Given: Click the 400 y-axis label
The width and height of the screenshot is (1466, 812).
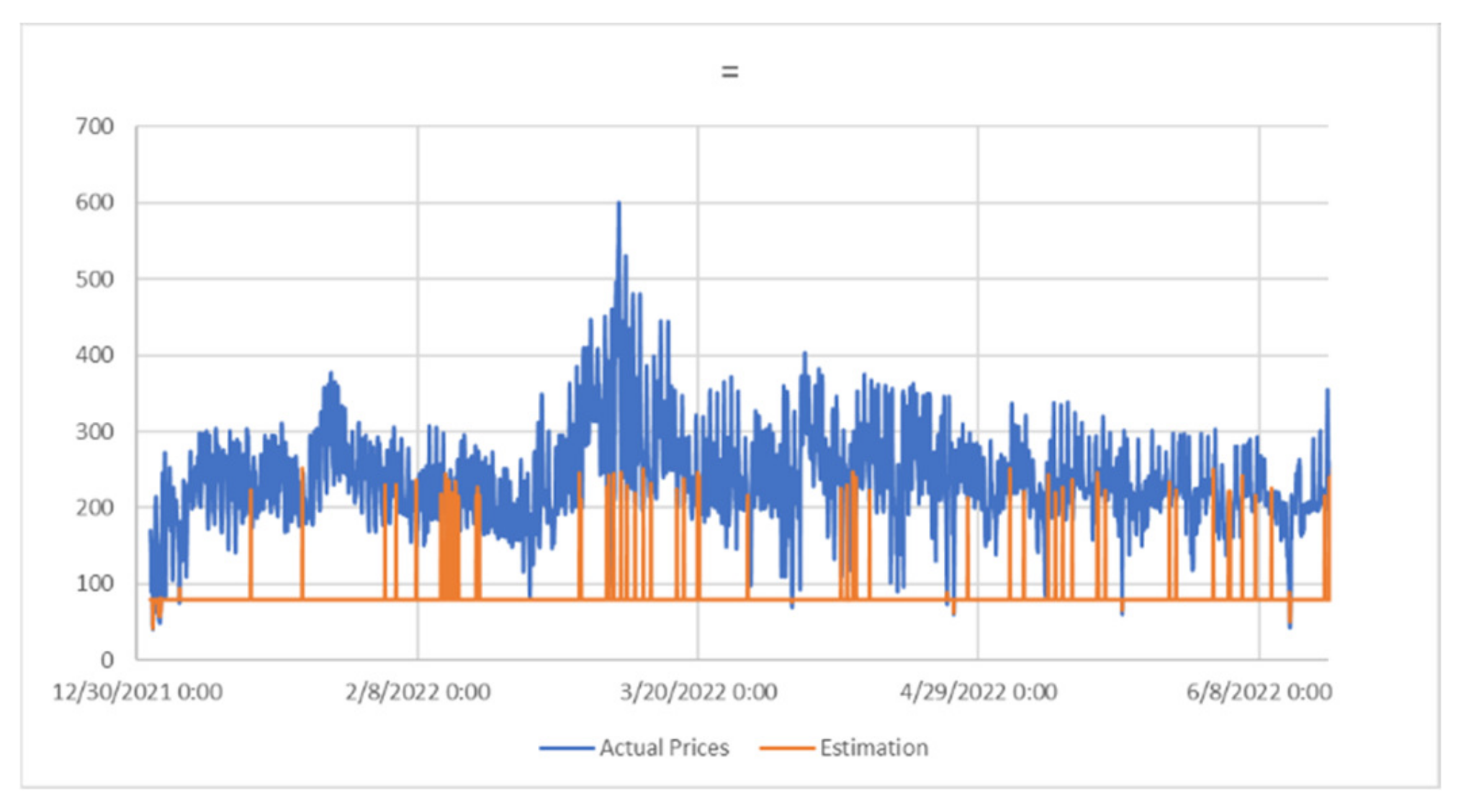Looking at the screenshot, I should point(94,355).
